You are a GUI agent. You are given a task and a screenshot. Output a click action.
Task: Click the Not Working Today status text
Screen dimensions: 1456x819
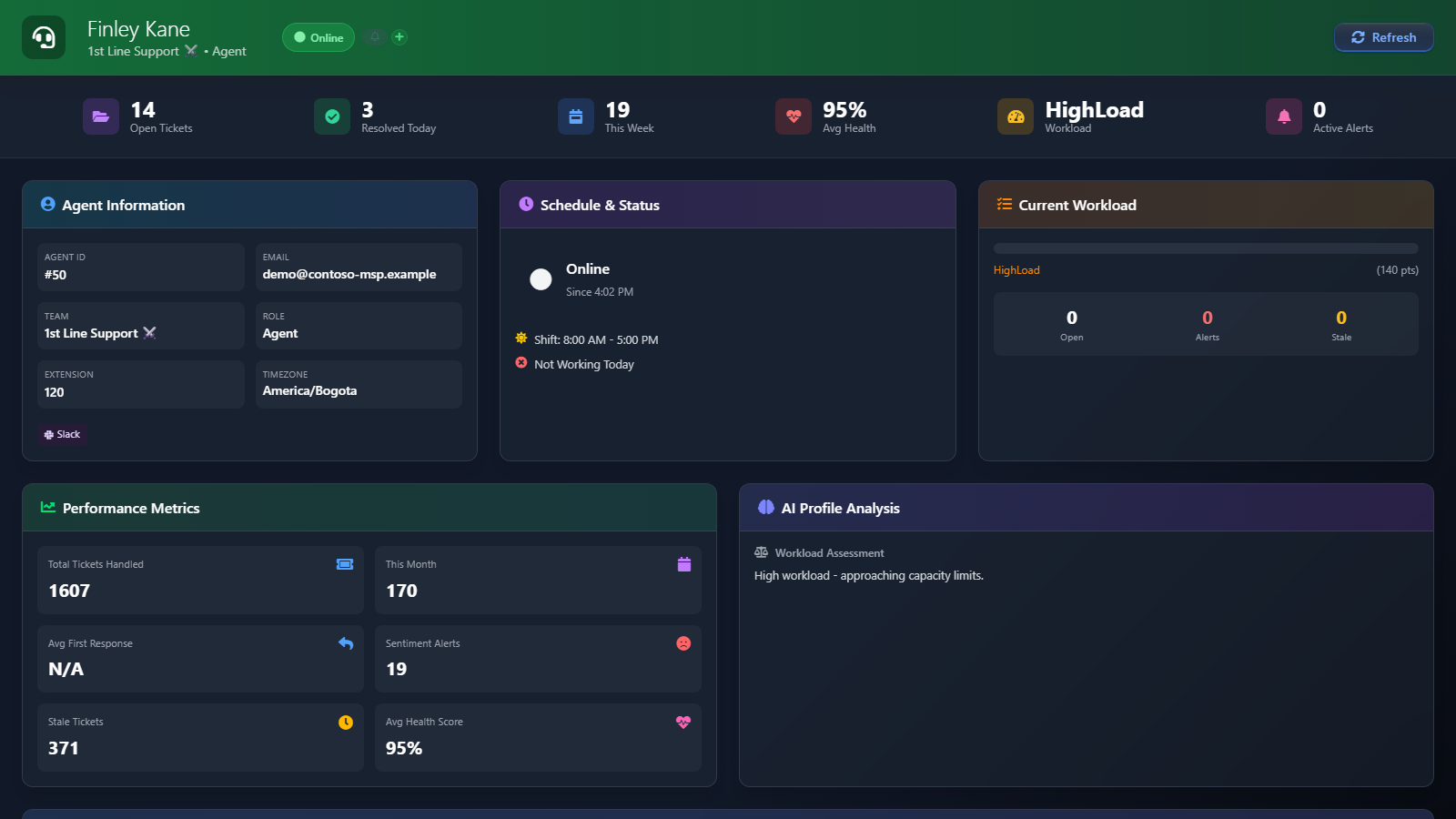[x=584, y=364]
